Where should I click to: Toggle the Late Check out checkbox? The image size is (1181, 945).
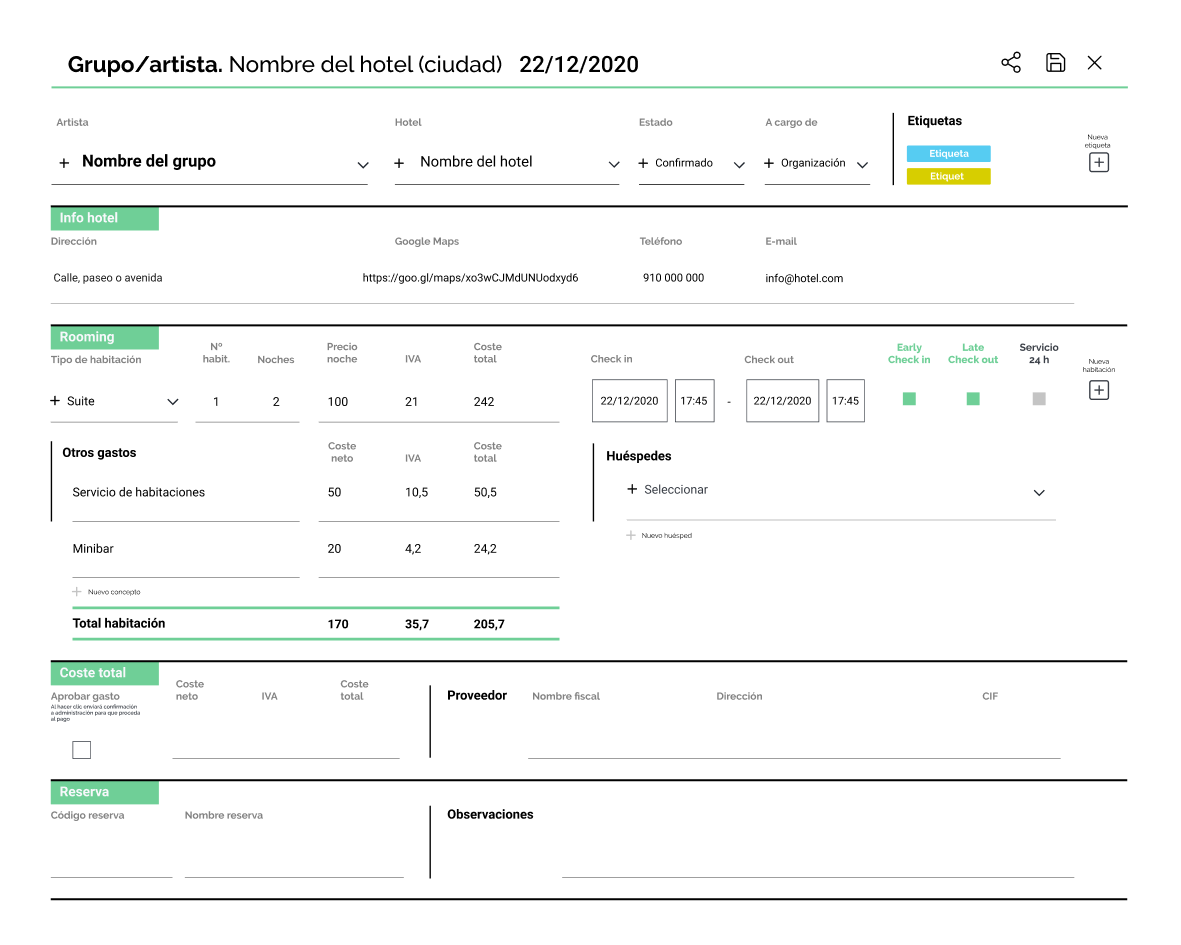coord(973,399)
